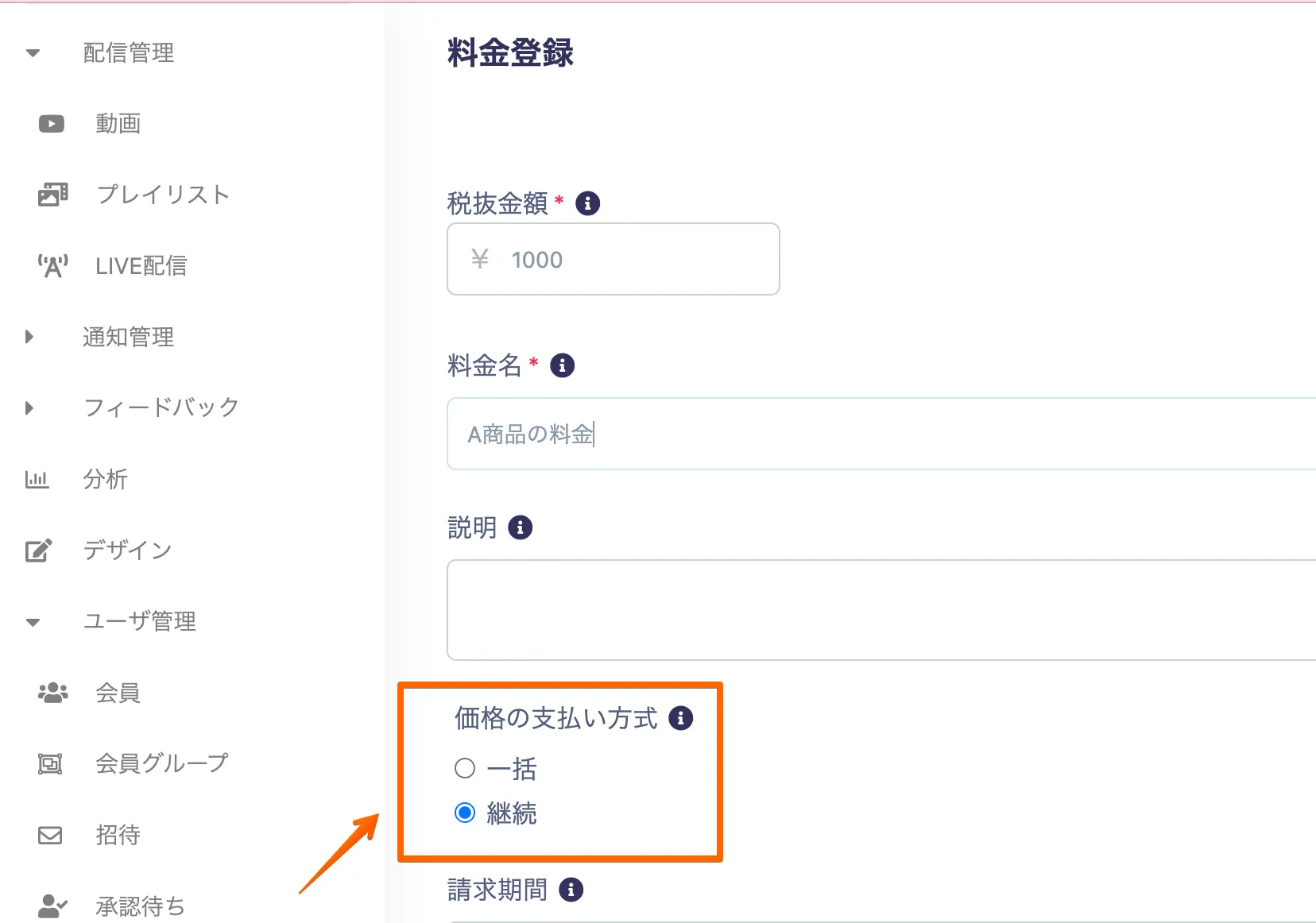Click the info icon next to 料金名
Screen dimensions: 1316x923
(562, 365)
